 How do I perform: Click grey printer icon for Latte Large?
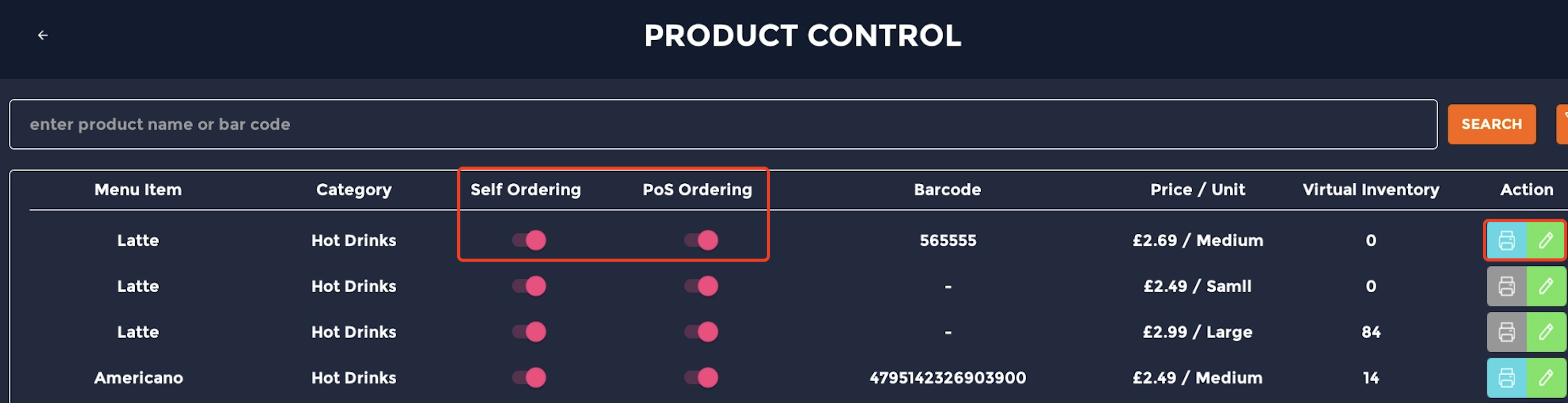pyautogui.click(x=1506, y=333)
